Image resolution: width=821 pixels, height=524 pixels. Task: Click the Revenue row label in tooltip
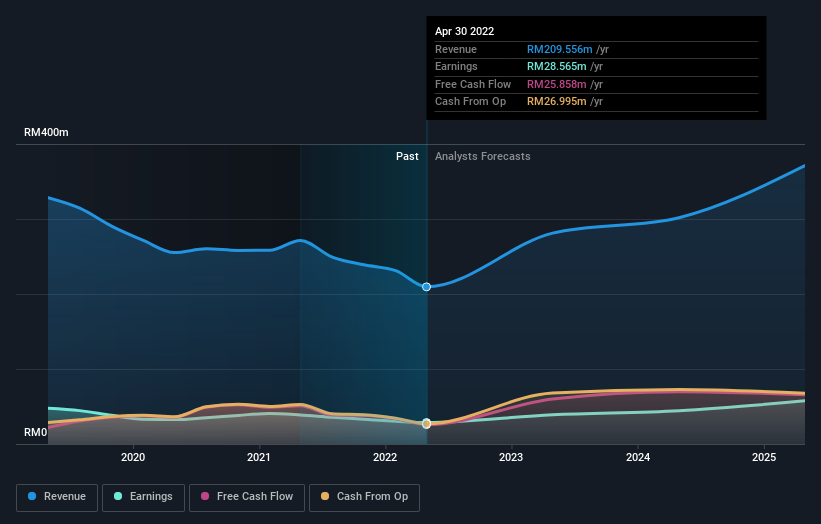(456, 49)
